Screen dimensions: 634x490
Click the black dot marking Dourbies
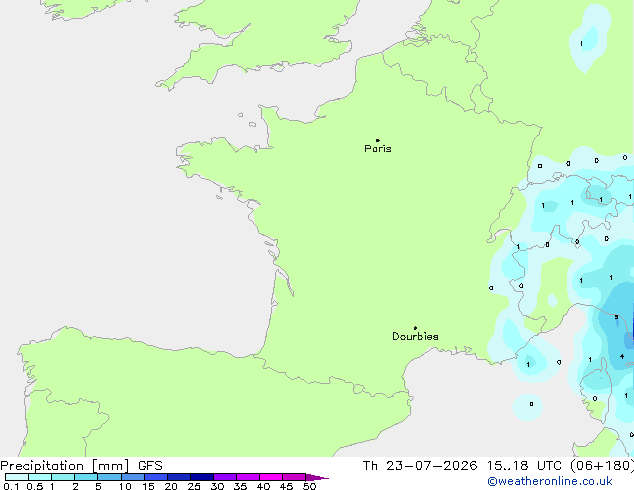coord(415,328)
